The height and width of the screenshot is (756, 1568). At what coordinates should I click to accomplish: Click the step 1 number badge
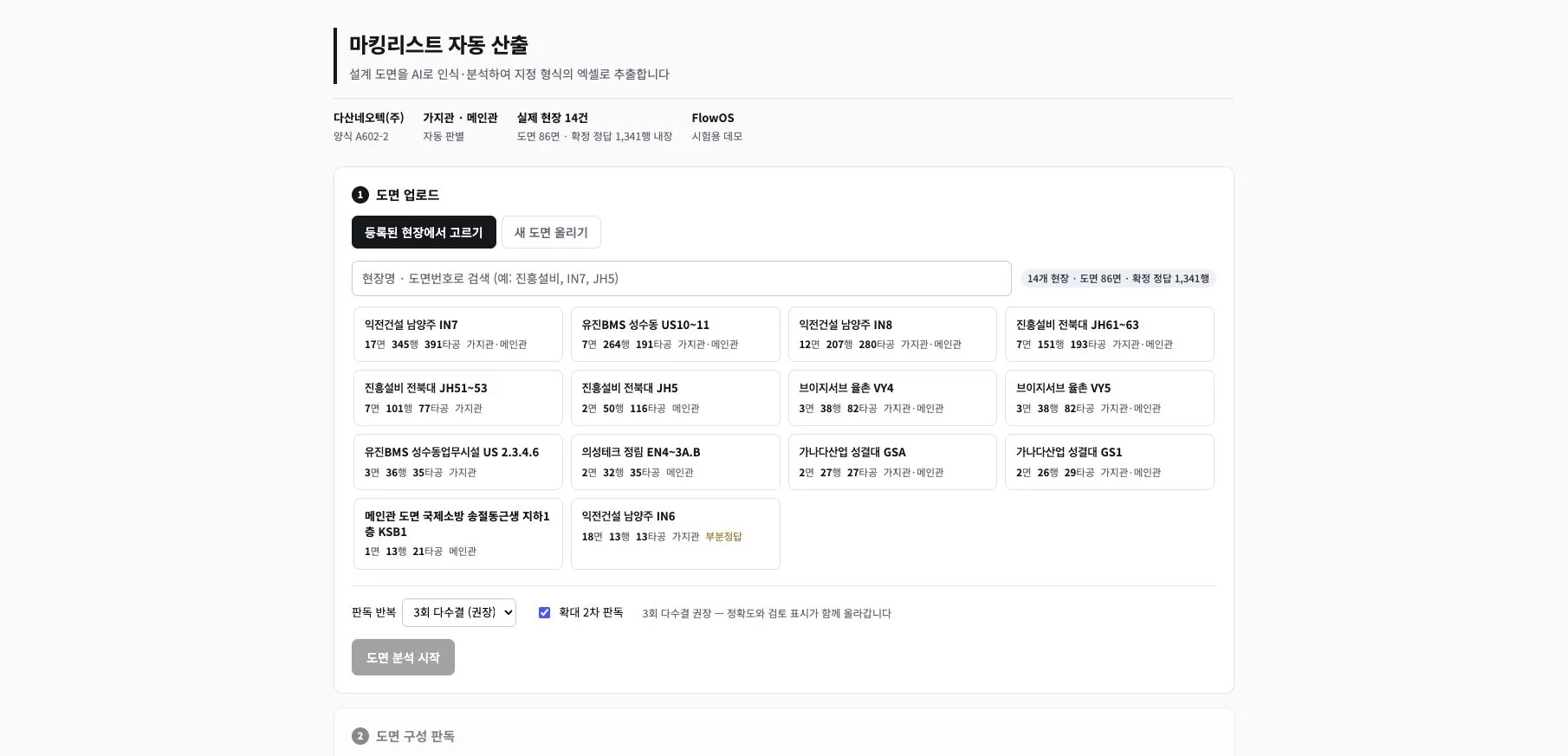pyautogui.click(x=360, y=195)
